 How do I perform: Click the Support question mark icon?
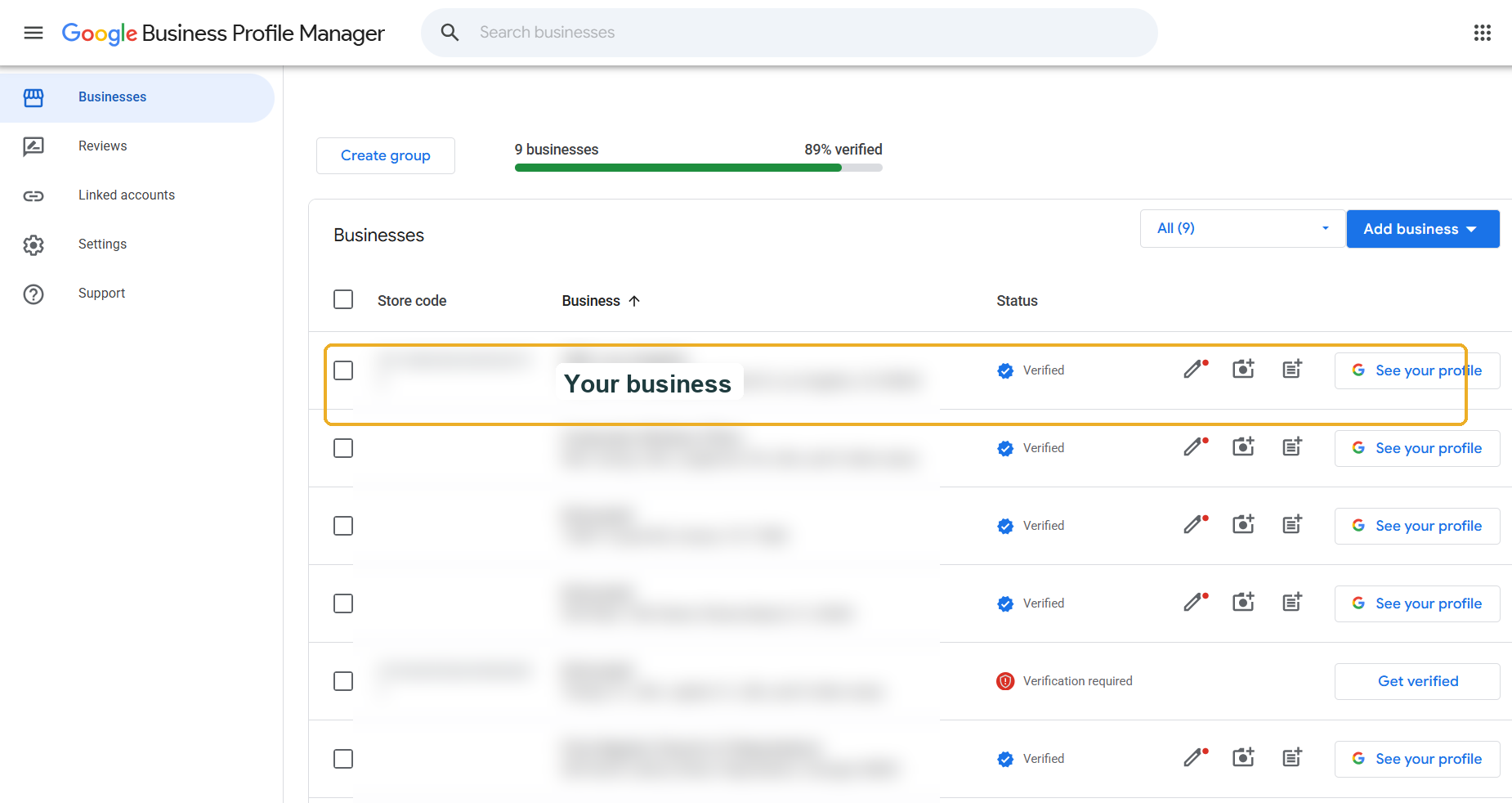(x=34, y=294)
